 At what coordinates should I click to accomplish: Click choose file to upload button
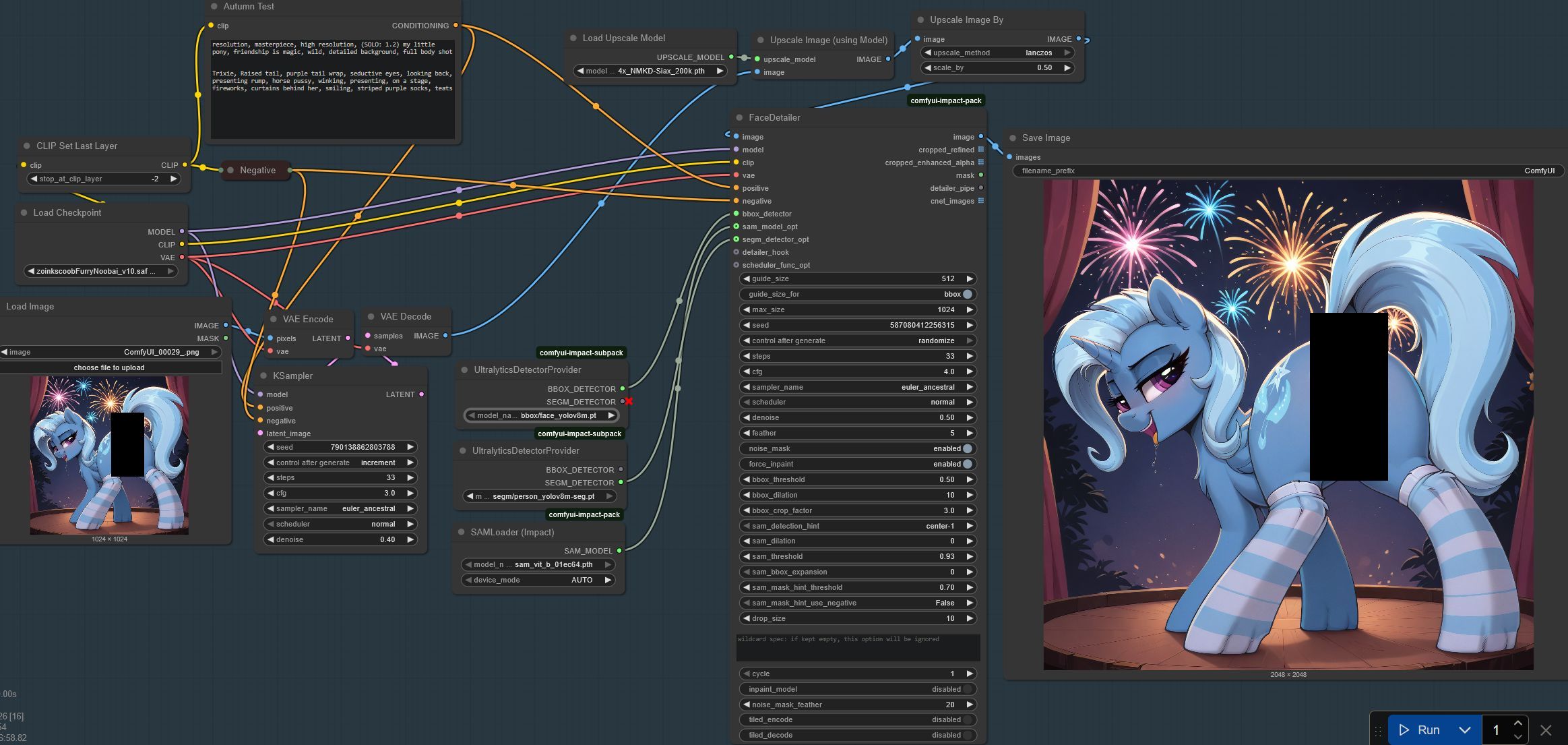(x=109, y=368)
